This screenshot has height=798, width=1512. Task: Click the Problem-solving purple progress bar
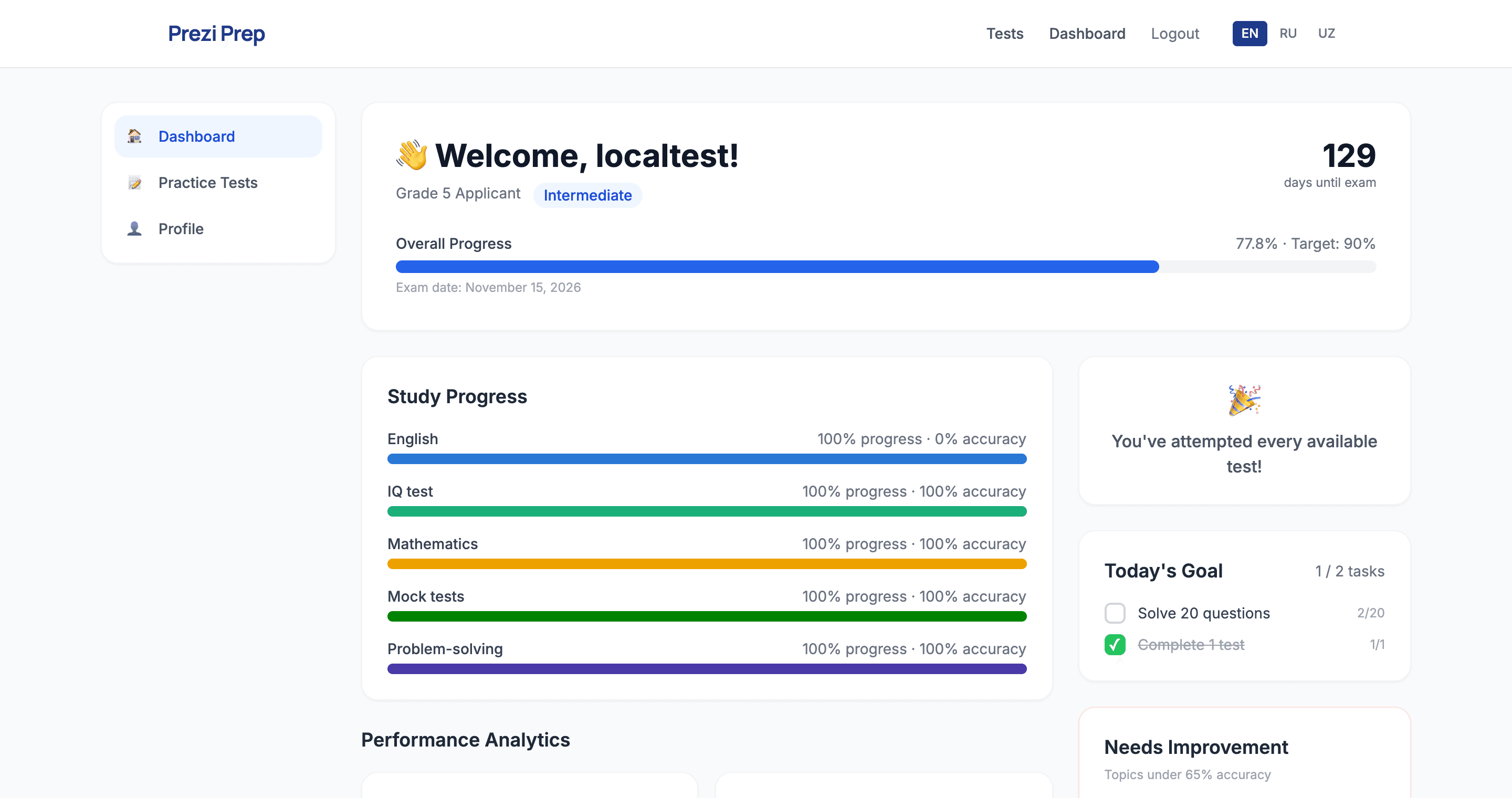707,669
